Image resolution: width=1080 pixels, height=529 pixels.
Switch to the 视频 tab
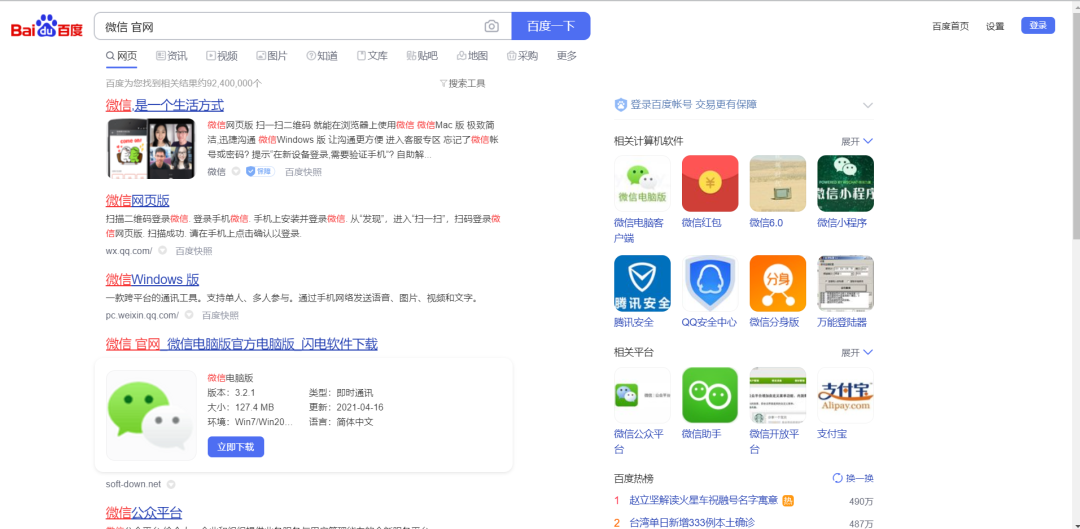click(x=222, y=56)
